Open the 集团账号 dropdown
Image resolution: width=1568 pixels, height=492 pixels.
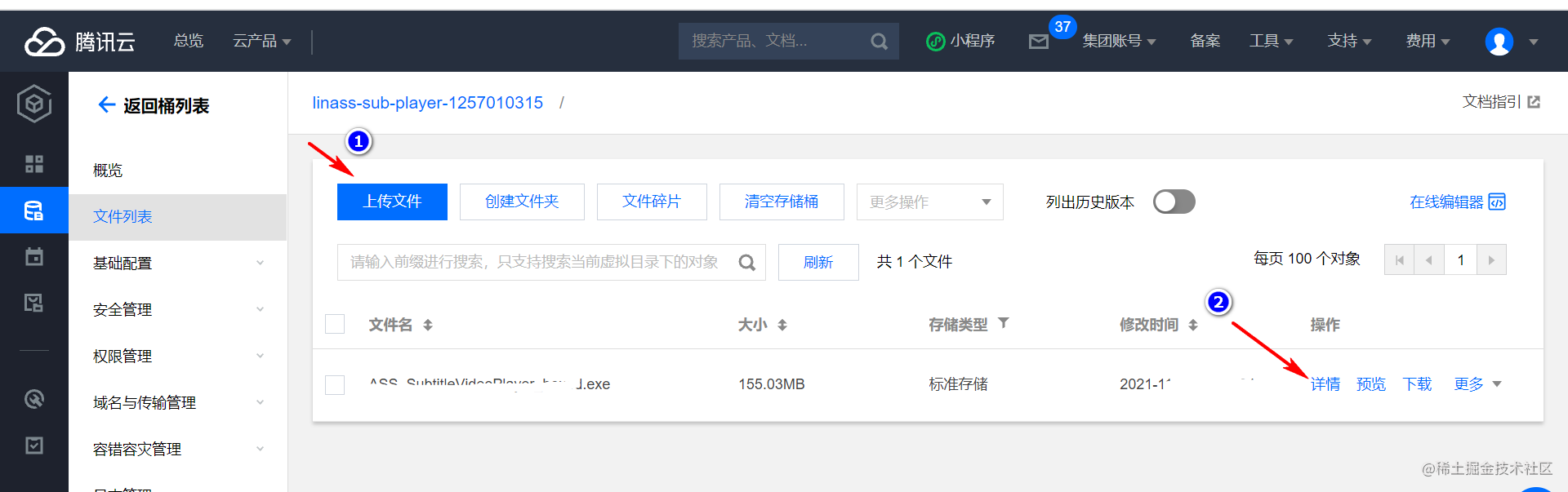click(1119, 41)
